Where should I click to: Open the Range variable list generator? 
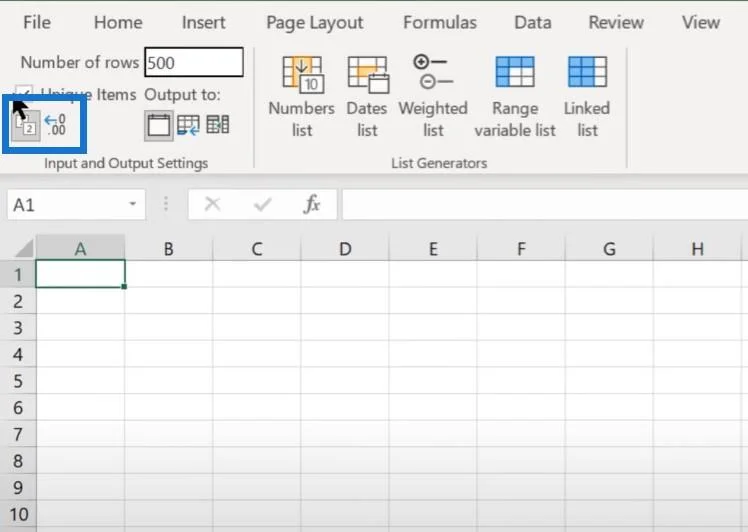click(x=515, y=97)
